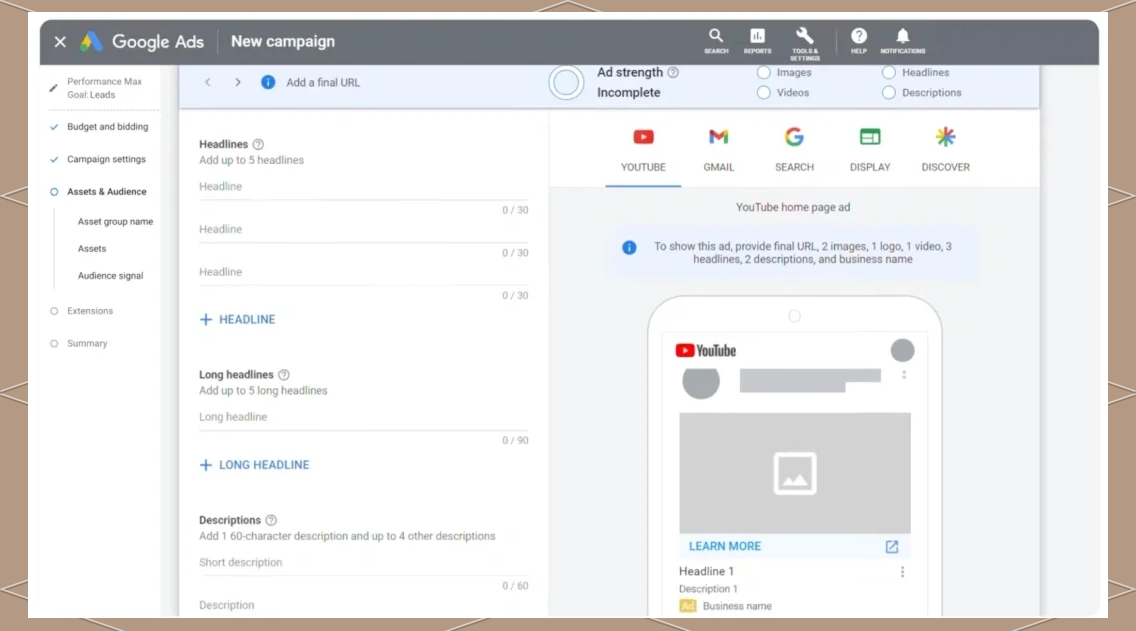Switch to the YouTube preview tab
Screen dimensions: 1136x631
(643, 151)
